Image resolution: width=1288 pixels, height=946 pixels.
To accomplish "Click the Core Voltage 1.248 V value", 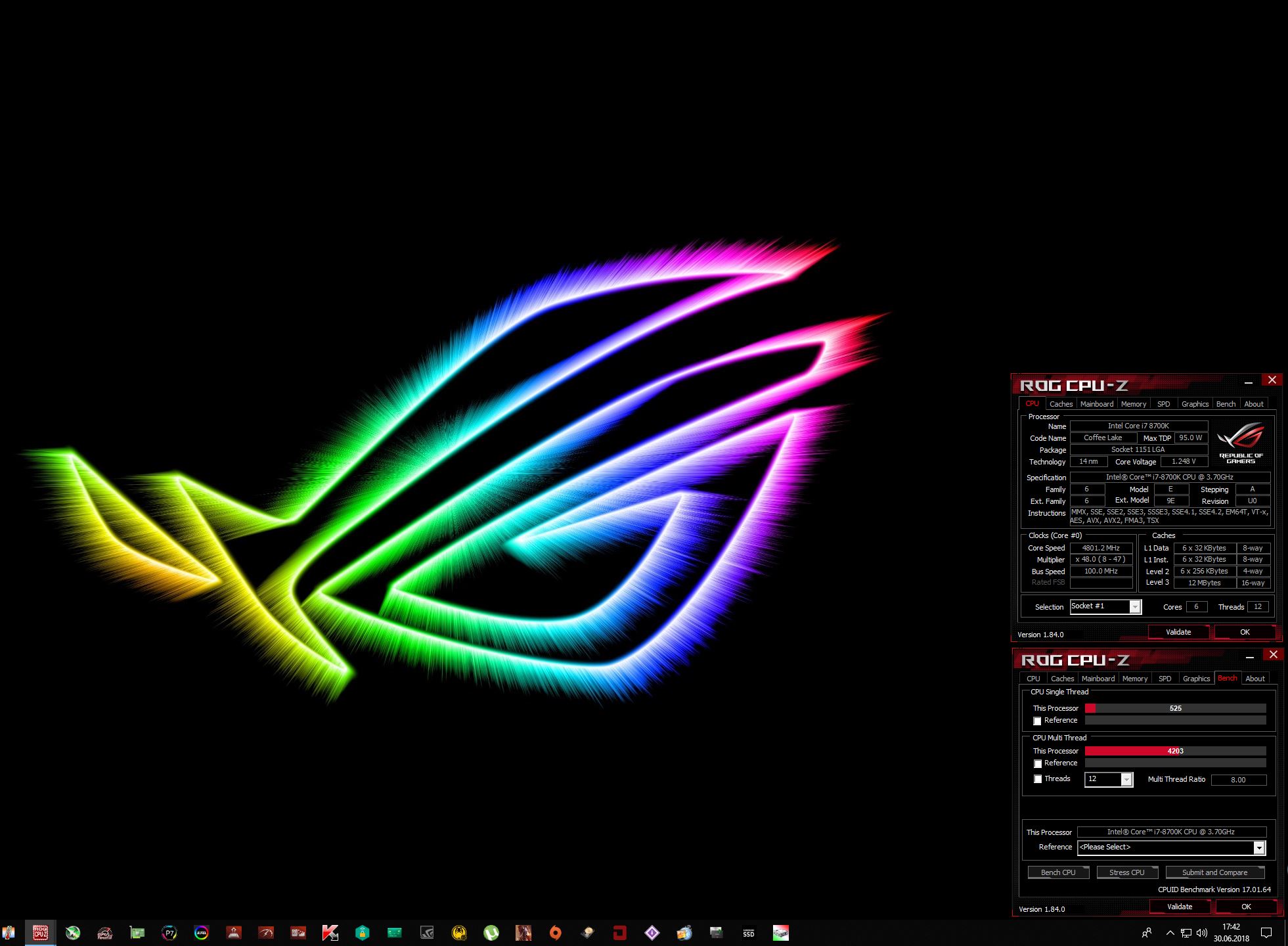I will coord(1184,462).
